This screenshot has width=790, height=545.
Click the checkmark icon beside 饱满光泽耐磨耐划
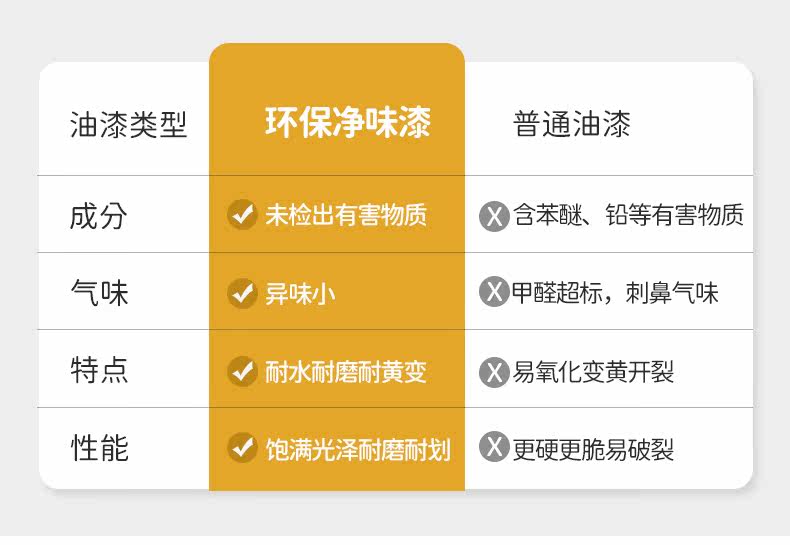[x=242, y=448]
